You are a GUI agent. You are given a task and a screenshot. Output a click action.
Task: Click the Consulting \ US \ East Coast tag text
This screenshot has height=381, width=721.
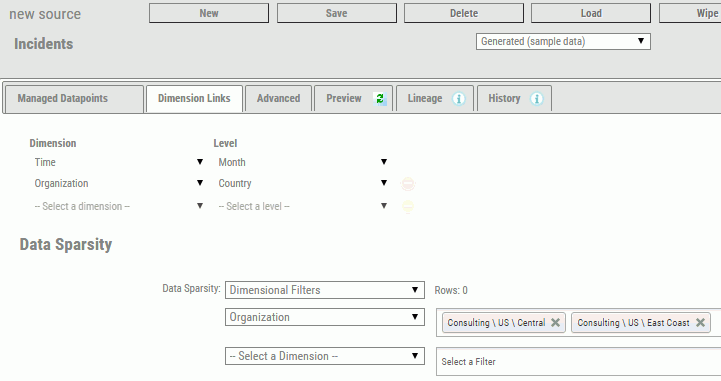pyautogui.click(x=633, y=323)
